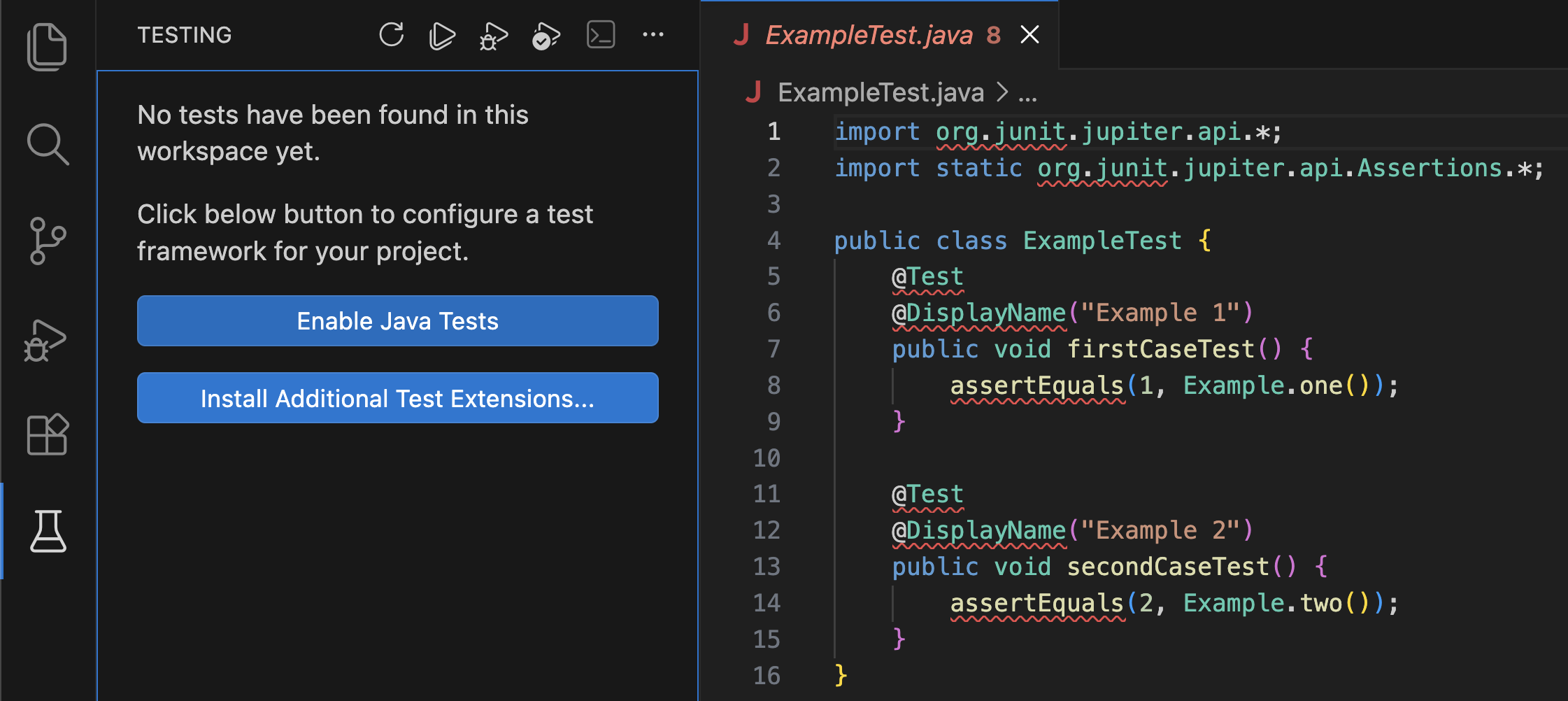Open the Extensions view

47,434
